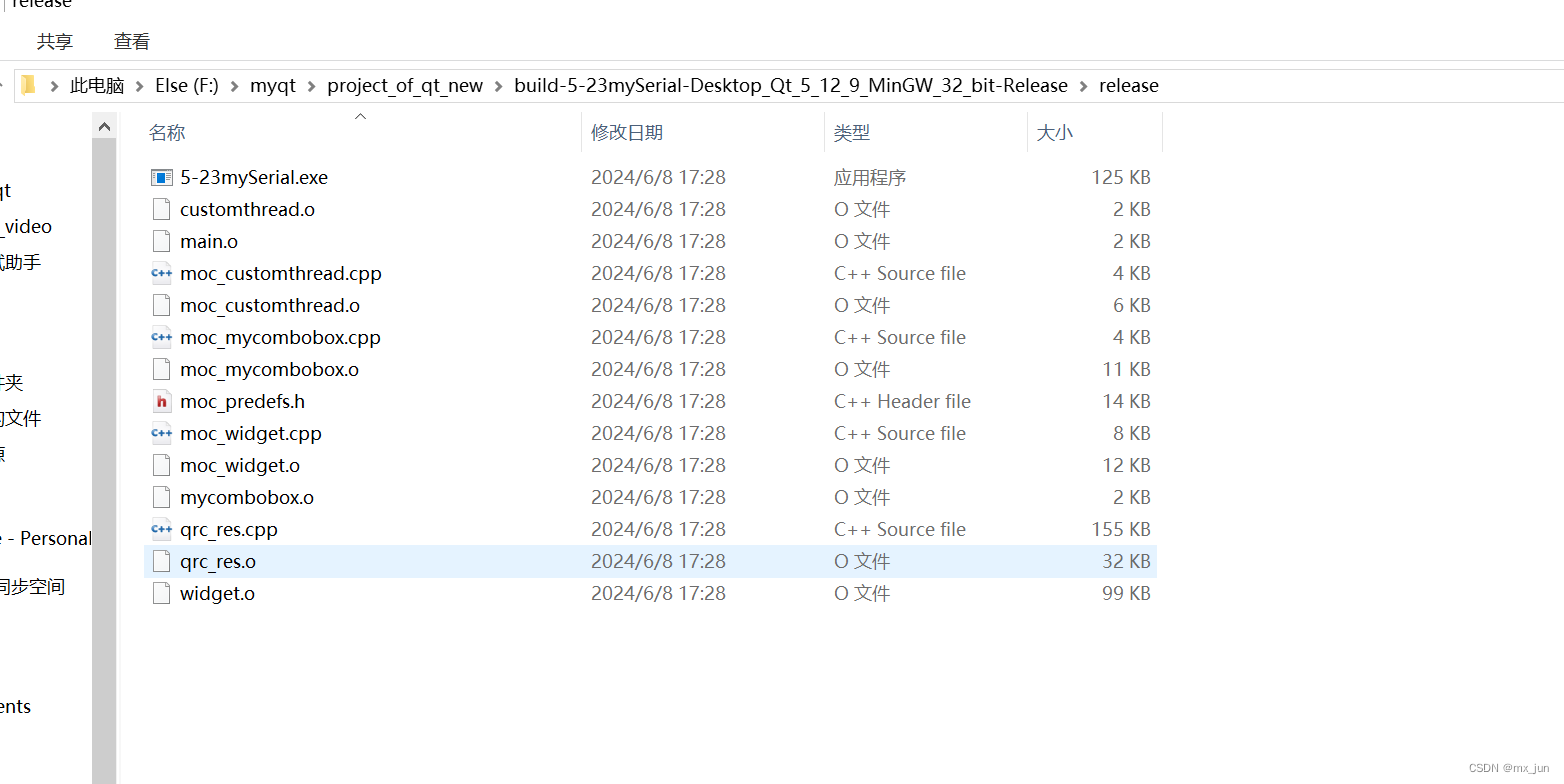The height and width of the screenshot is (784, 1564).
Task: Open the 共享 ribbon tab
Action: point(55,41)
